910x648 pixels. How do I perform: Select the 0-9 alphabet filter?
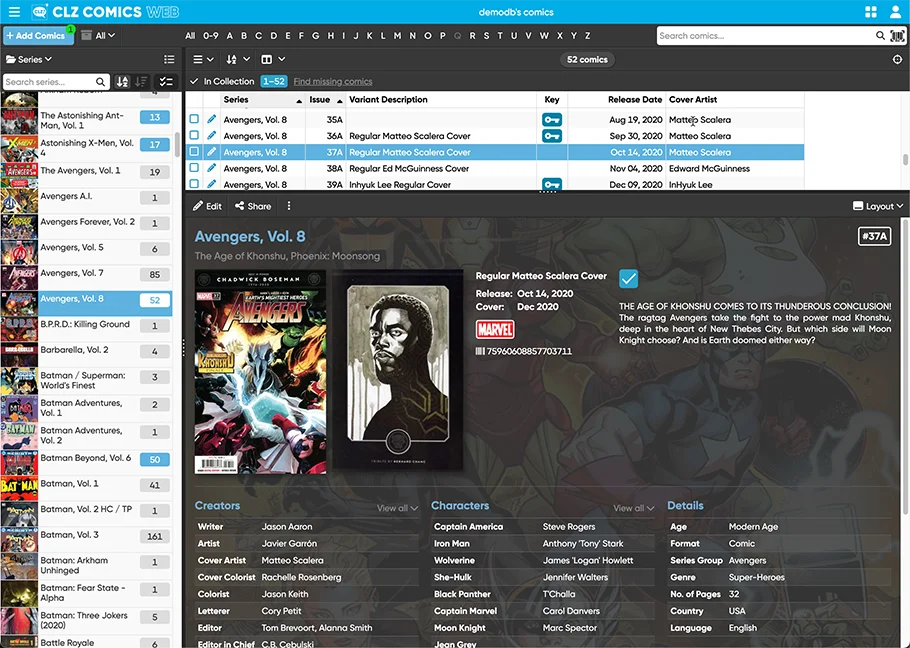(x=211, y=35)
